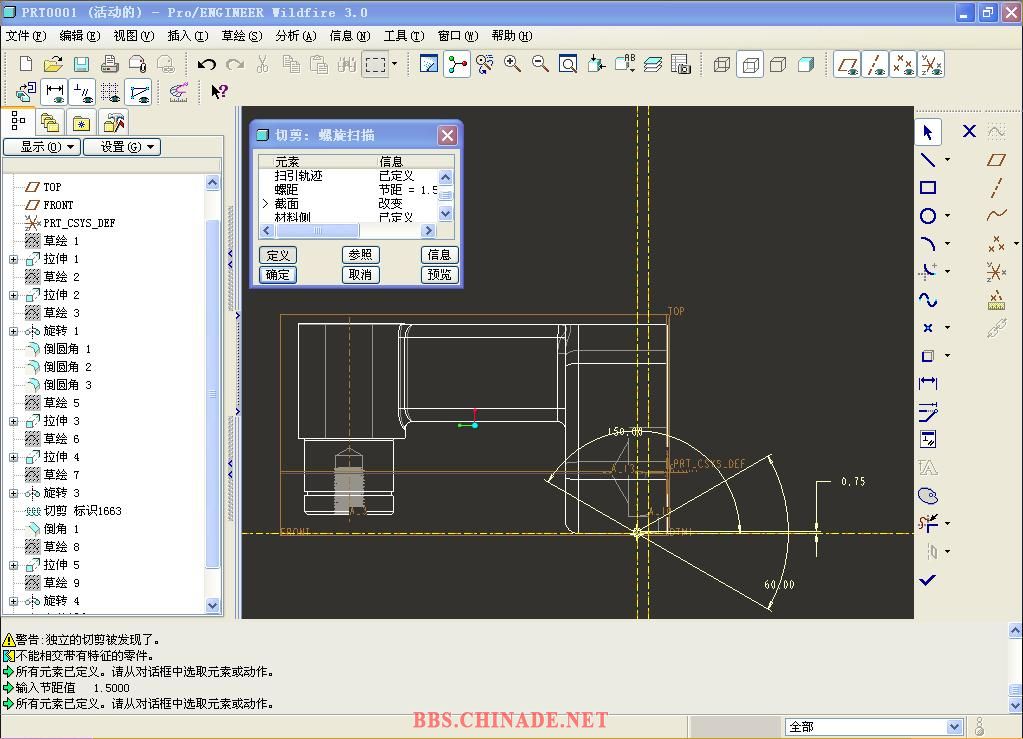Zoom in using the magnifier plus icon

pos(512,64)
